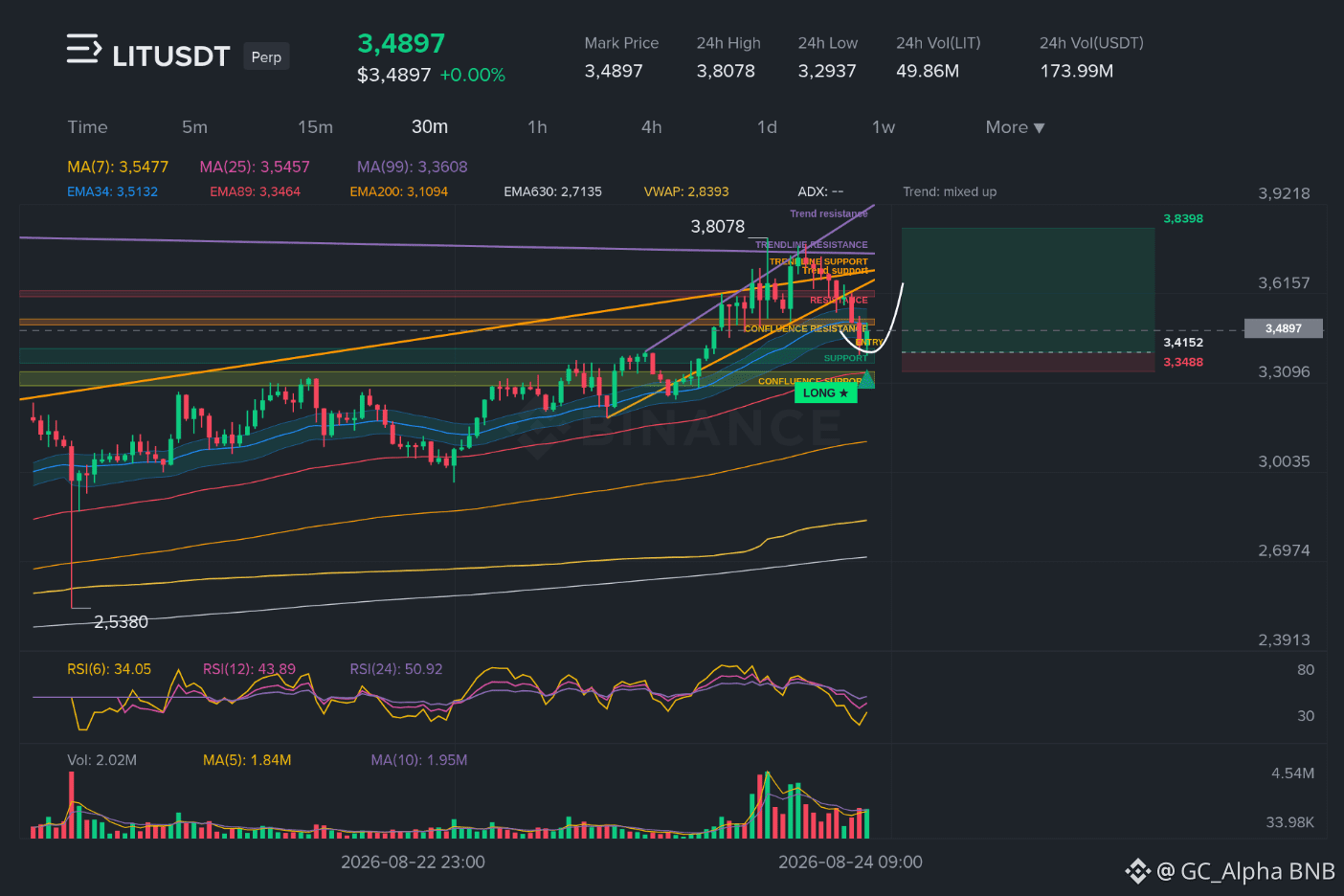Switch to the 15m interval

coord(315,127)
